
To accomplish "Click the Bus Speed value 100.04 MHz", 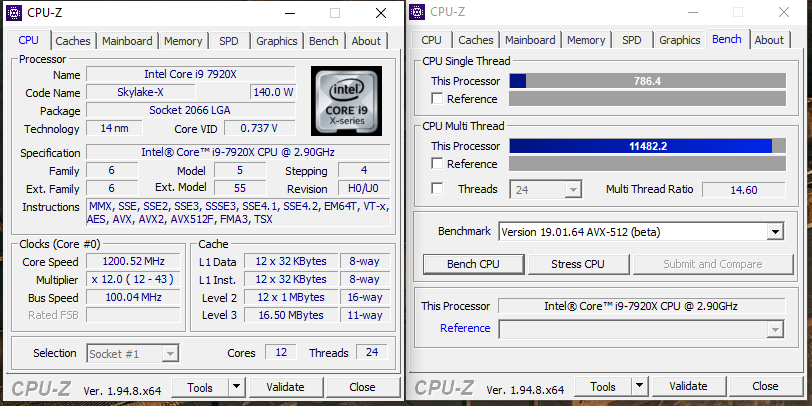I will point(133,297).
